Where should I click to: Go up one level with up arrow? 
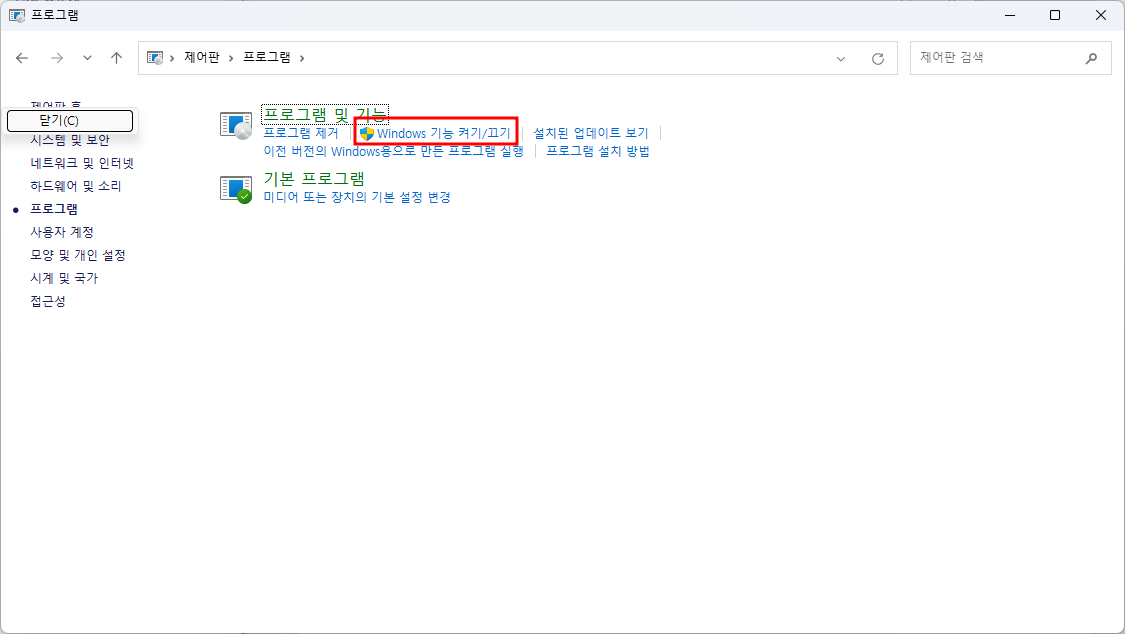tap(116, 58)
